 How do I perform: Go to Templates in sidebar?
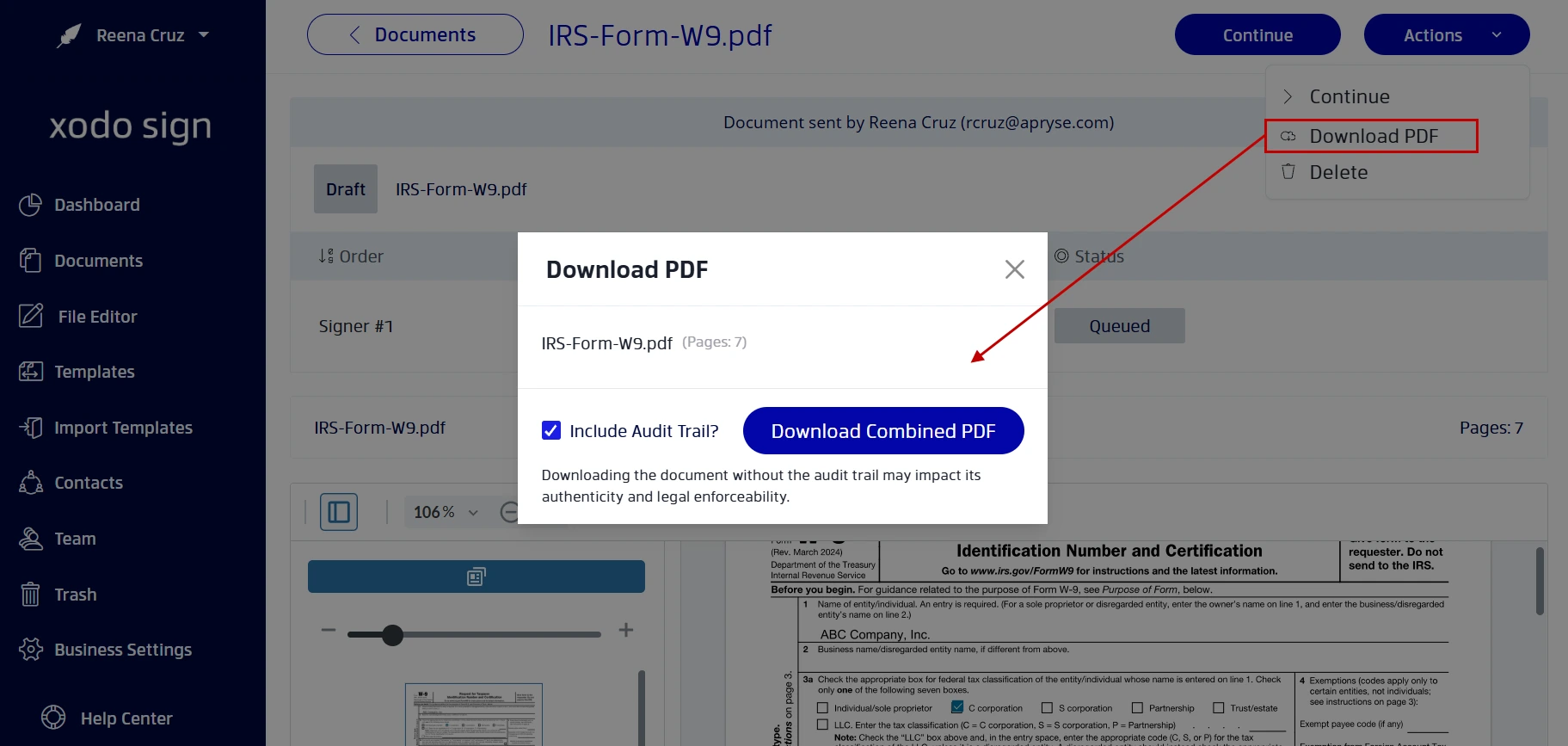tap(77, 372)
